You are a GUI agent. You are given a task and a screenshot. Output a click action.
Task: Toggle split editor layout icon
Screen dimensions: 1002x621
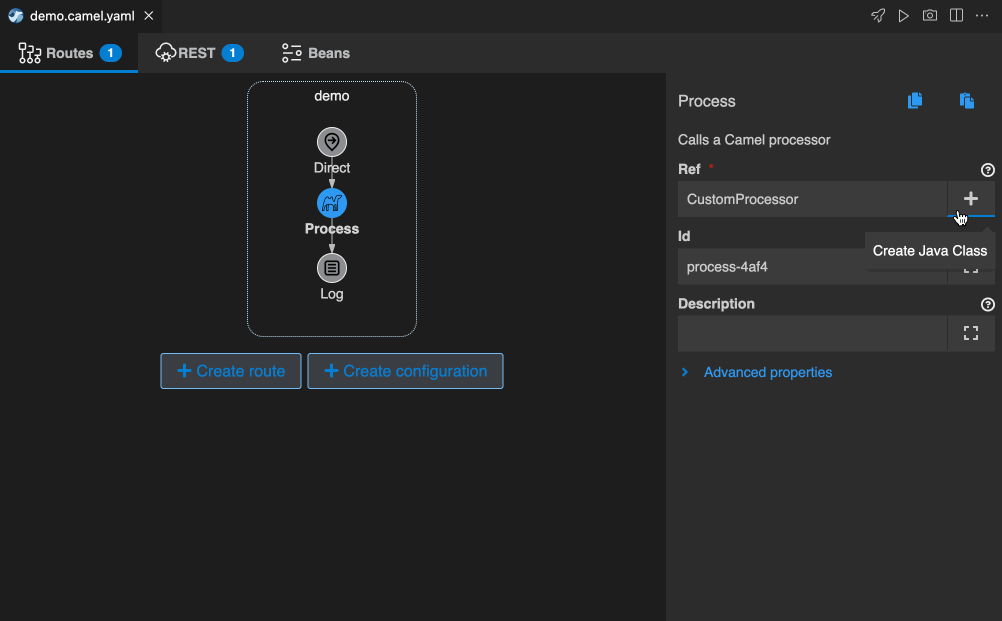(956, 16)
